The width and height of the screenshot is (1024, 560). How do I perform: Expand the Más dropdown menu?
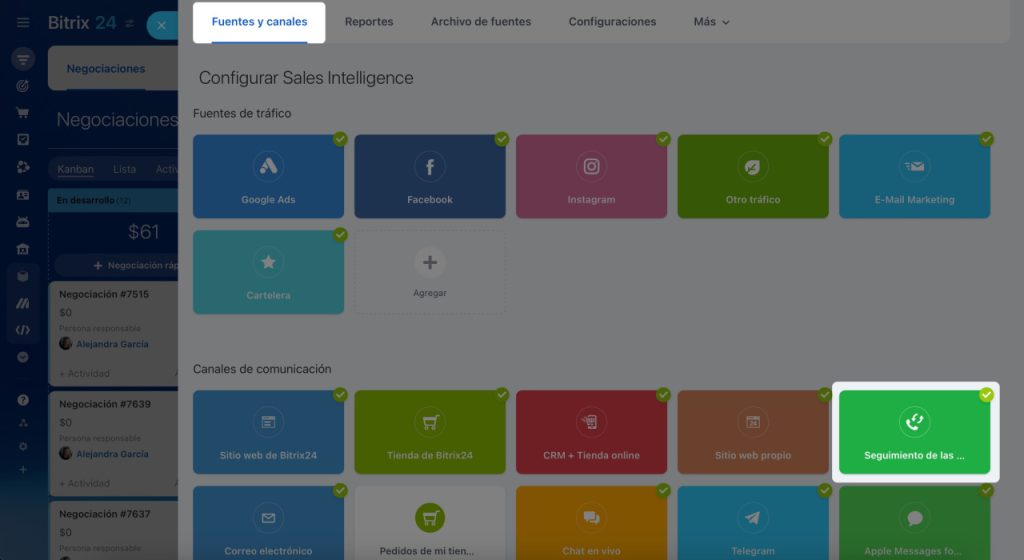(711, 22)
